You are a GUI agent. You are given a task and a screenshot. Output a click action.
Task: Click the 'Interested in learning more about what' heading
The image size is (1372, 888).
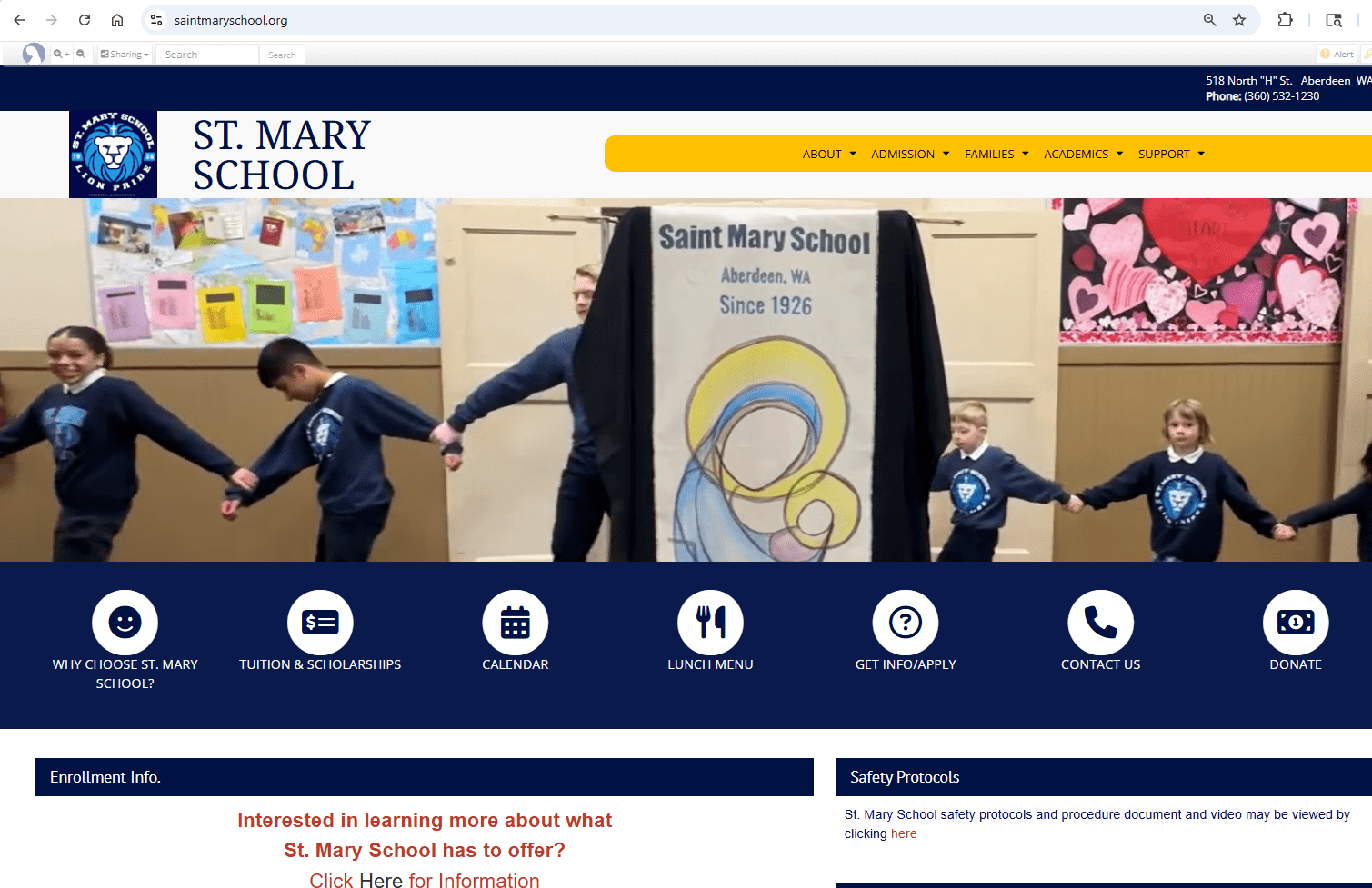[x=425, y=821]
